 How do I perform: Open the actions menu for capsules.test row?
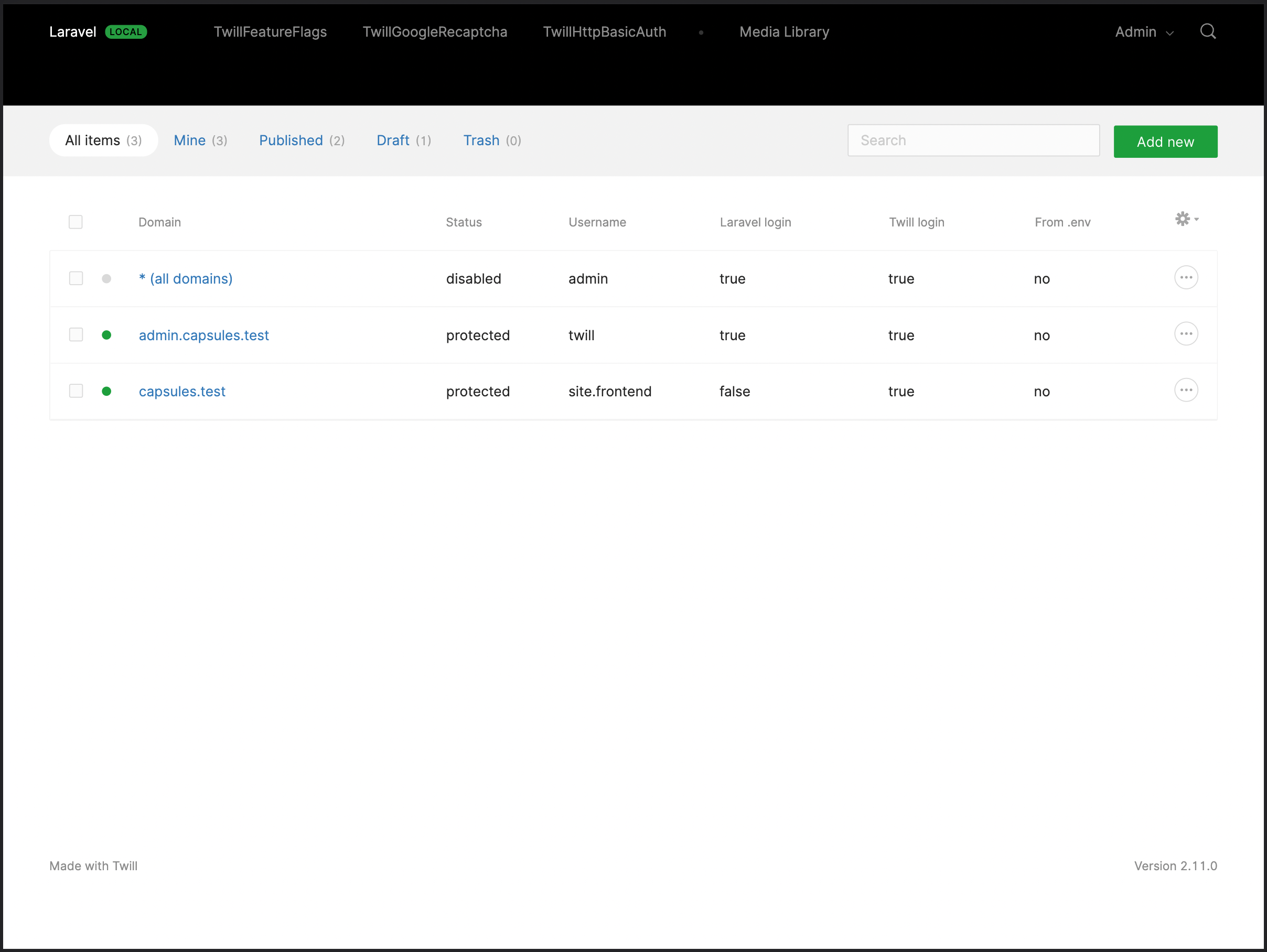(1186, 391)
